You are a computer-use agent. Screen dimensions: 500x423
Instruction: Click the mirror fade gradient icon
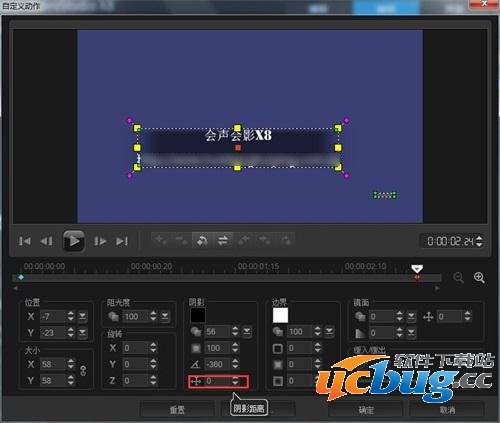click(x=361, y=332)
